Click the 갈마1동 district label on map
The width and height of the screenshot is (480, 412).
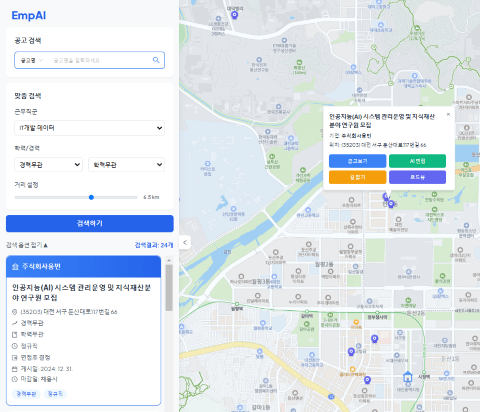[x=261, y=407]
